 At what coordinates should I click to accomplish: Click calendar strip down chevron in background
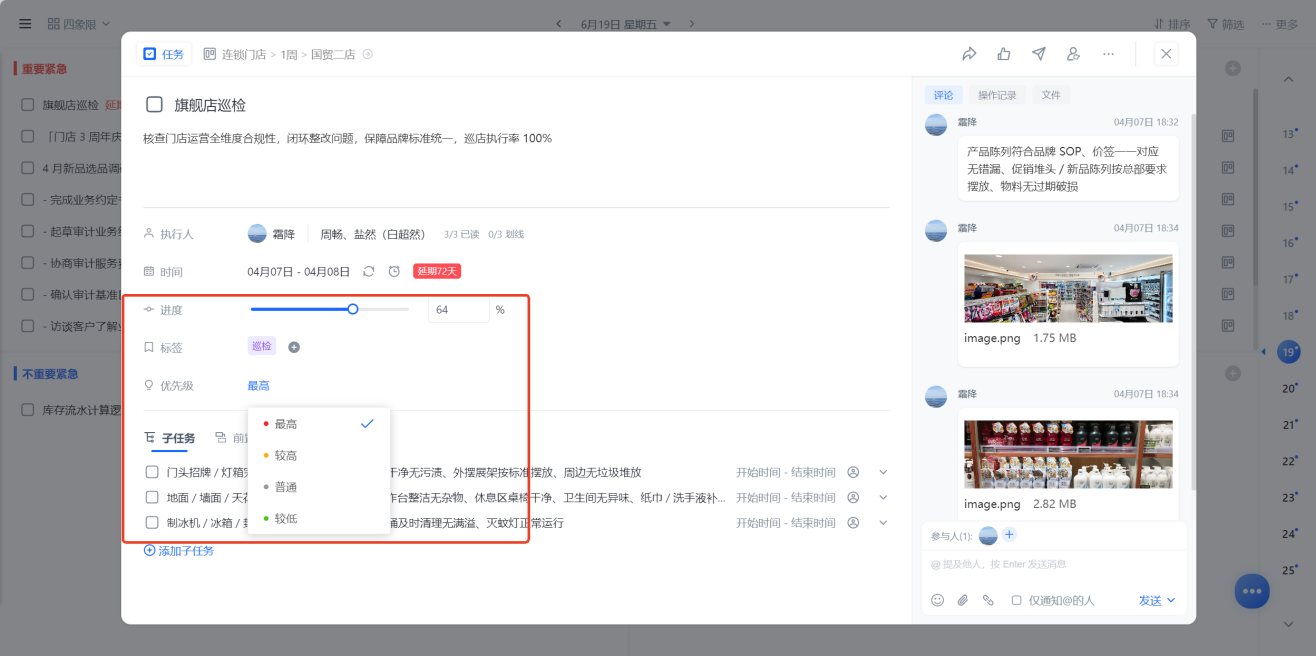point(1288,623)
